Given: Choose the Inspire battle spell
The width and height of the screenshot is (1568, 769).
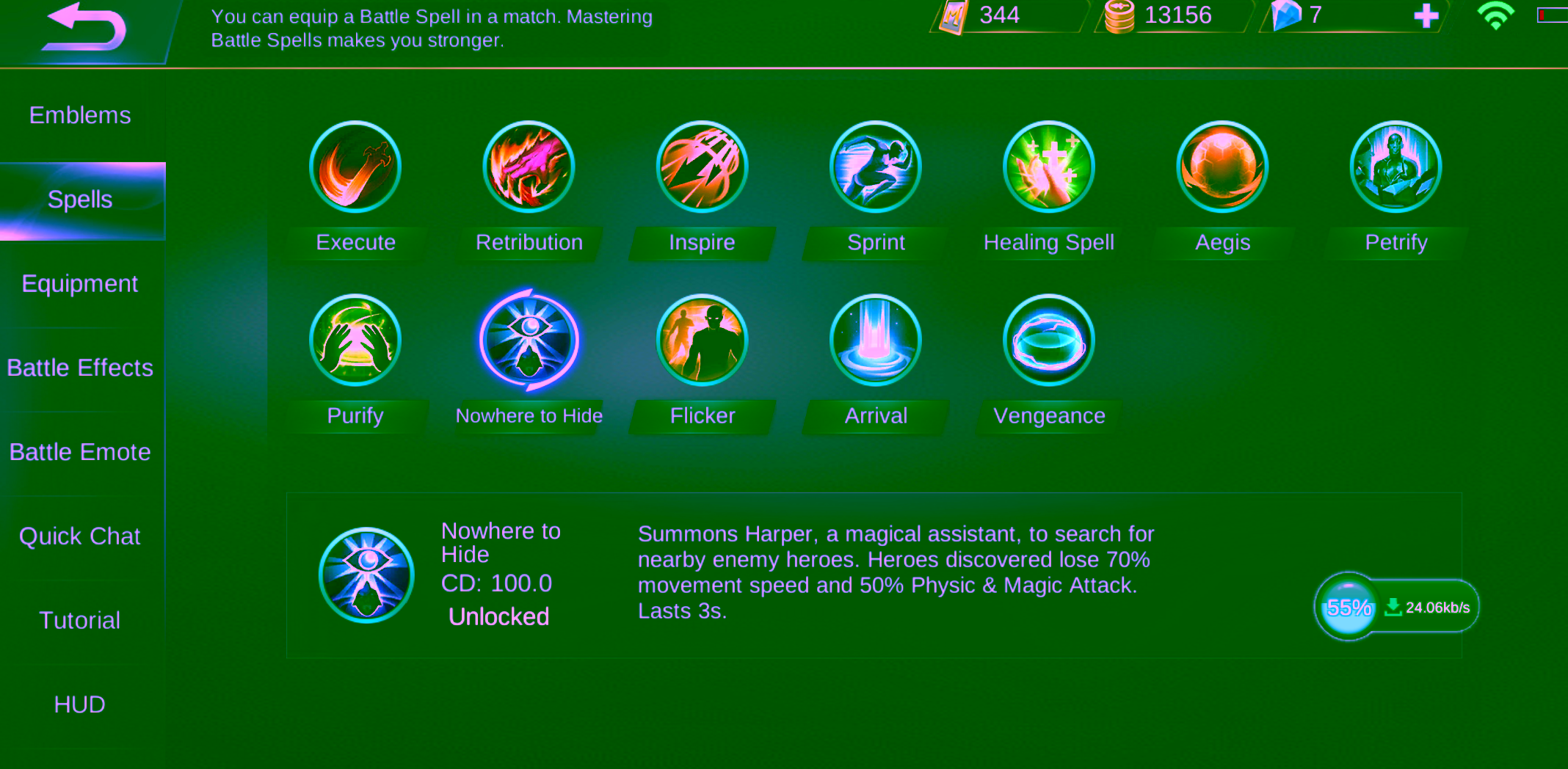Looking at the screenshot, I should (702, 167).
